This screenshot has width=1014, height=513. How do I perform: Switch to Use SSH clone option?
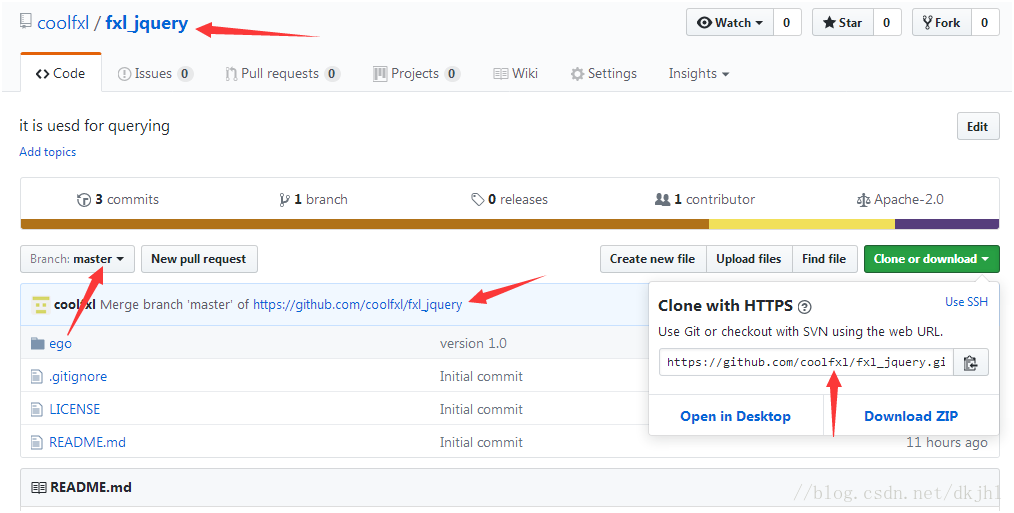tap(966, 302)
